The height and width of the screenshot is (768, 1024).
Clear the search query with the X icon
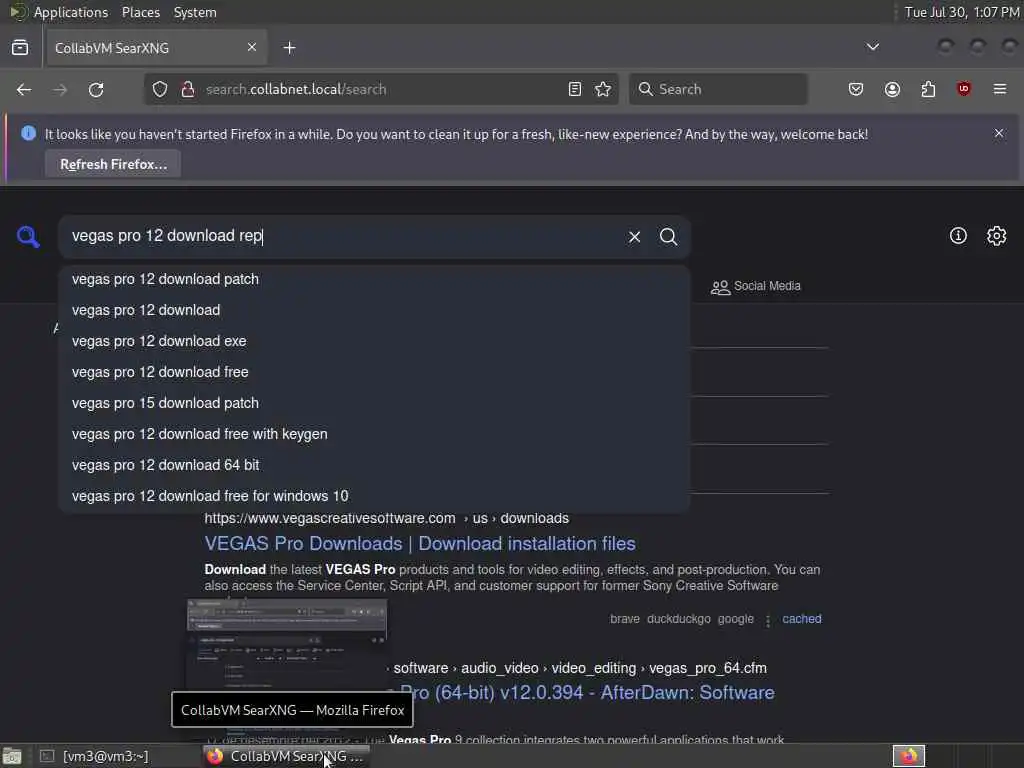point(634,236)
